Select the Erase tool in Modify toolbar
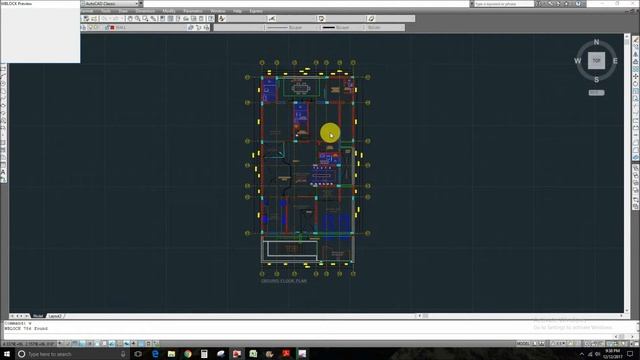Image resolution: width=640 pixels, height=360 pixels. click(x=636, y=39)
